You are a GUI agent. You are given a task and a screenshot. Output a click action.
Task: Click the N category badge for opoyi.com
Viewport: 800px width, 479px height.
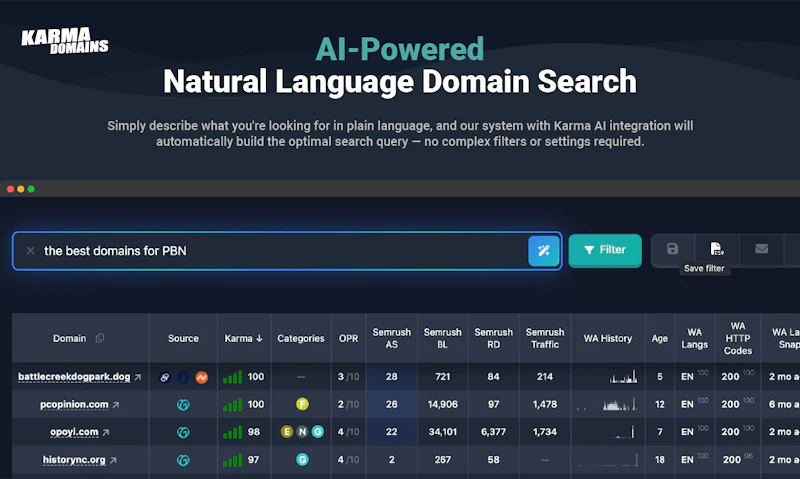[x=302, y=432]
